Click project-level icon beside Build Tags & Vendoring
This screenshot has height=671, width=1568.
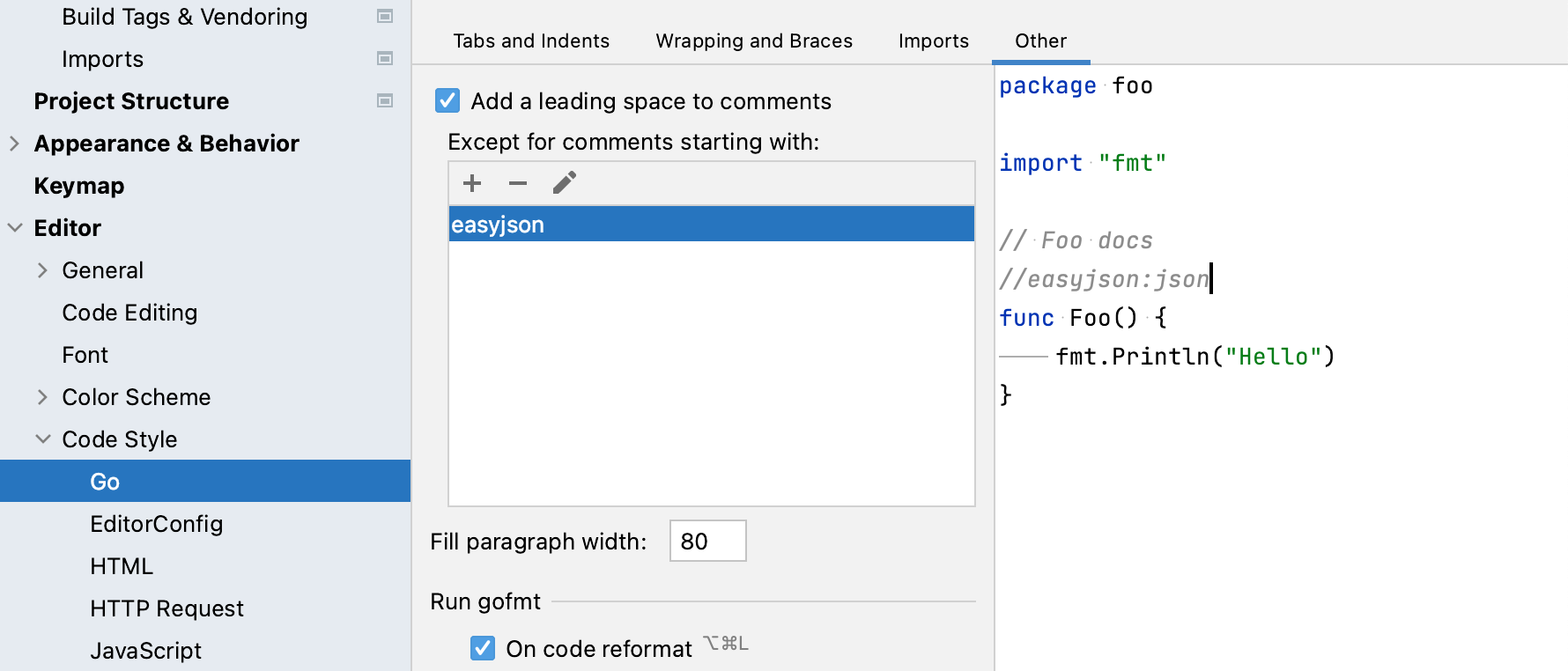click(385, 17)
